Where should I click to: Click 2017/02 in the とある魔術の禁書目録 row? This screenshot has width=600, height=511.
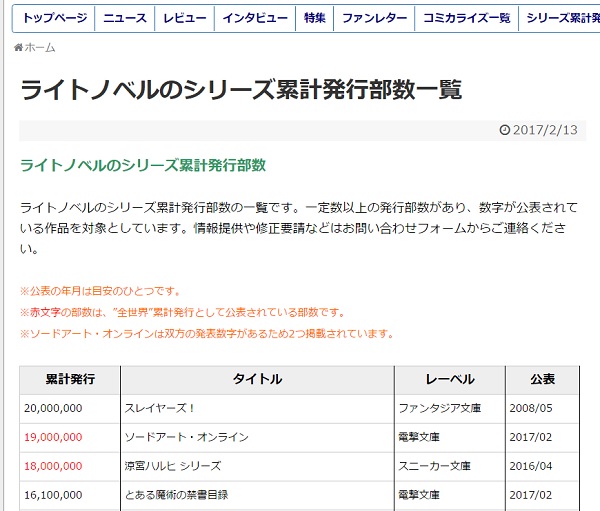(x=542, y=495)
